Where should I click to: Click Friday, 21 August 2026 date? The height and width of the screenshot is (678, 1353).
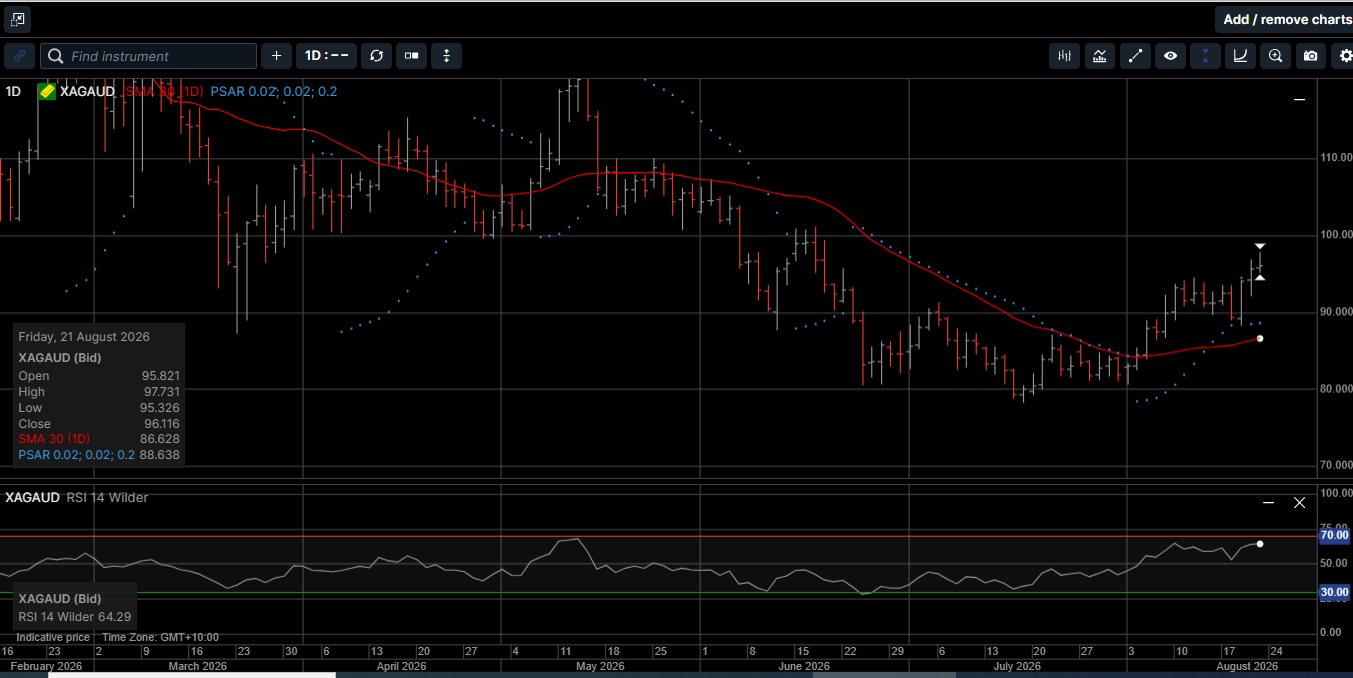coord(84,337)
